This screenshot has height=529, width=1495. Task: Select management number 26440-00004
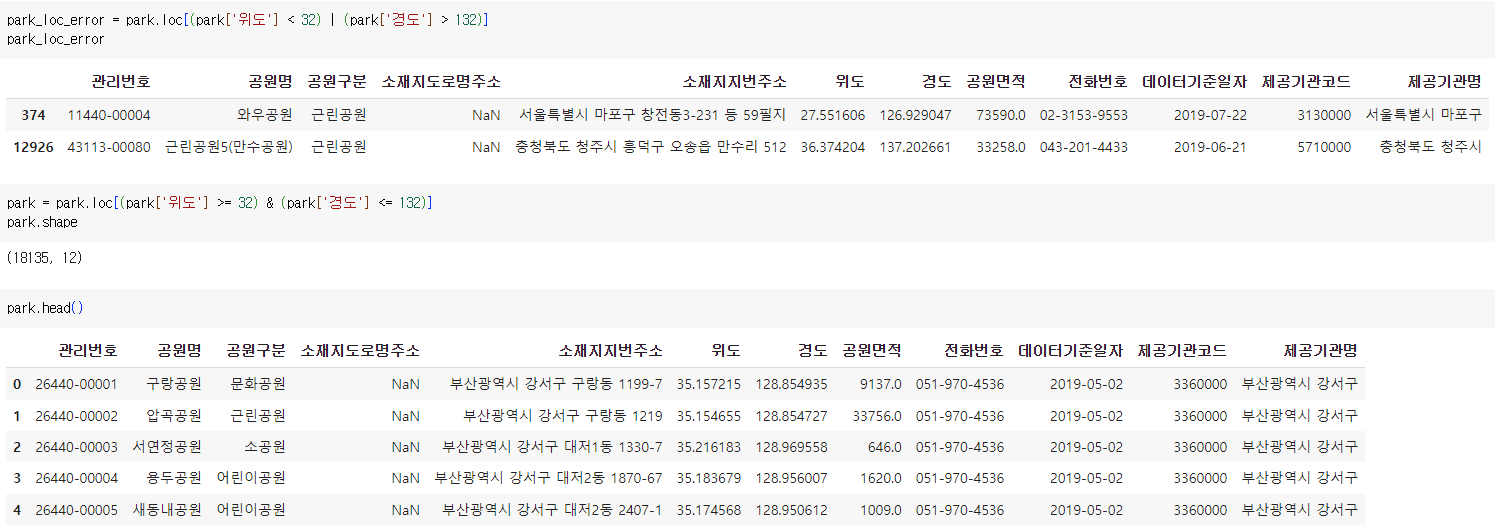click(x=76, y=478)
